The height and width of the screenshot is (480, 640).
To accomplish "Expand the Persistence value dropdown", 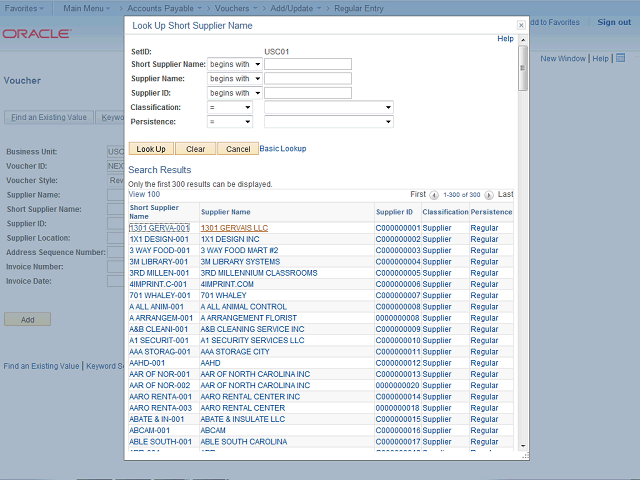I will coord(328,122).
